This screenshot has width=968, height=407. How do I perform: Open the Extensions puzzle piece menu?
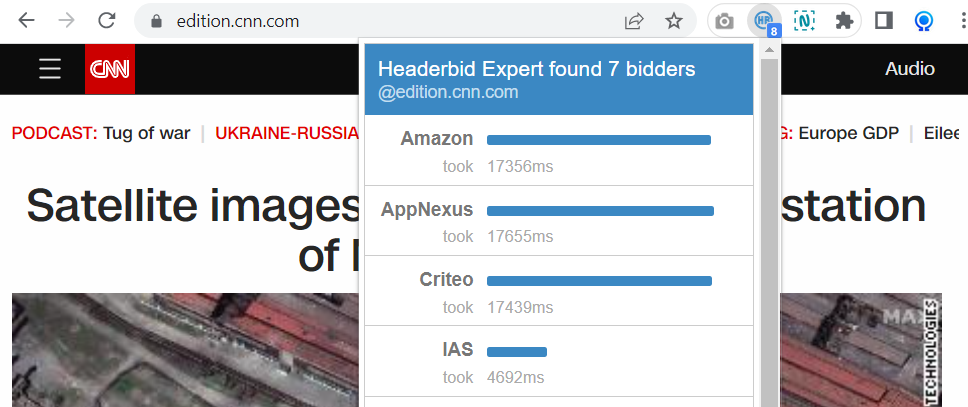pyautogui.click(x=844, y=22)
